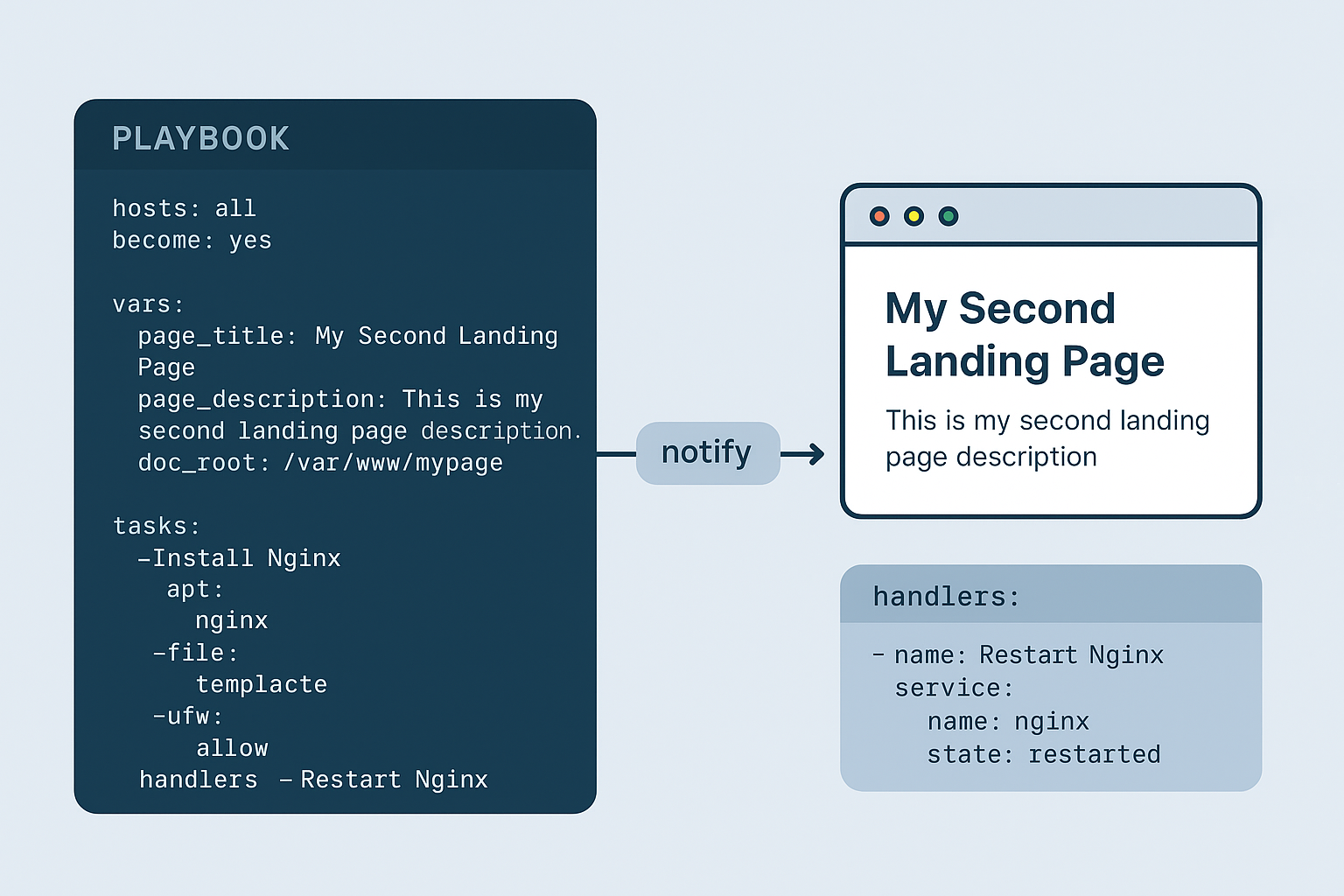Toggle the "become: yes" setting

(192, 241)
